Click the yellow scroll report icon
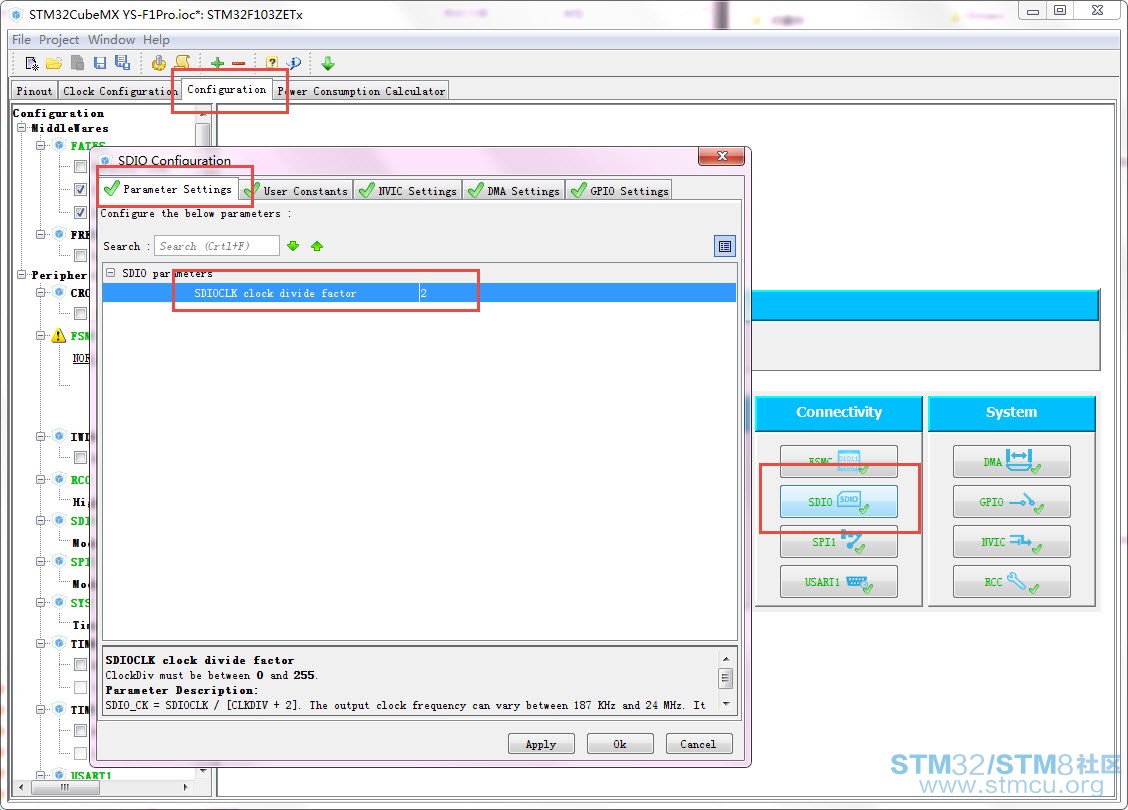The image size is (1128, 810). click(x=183, y=63)
